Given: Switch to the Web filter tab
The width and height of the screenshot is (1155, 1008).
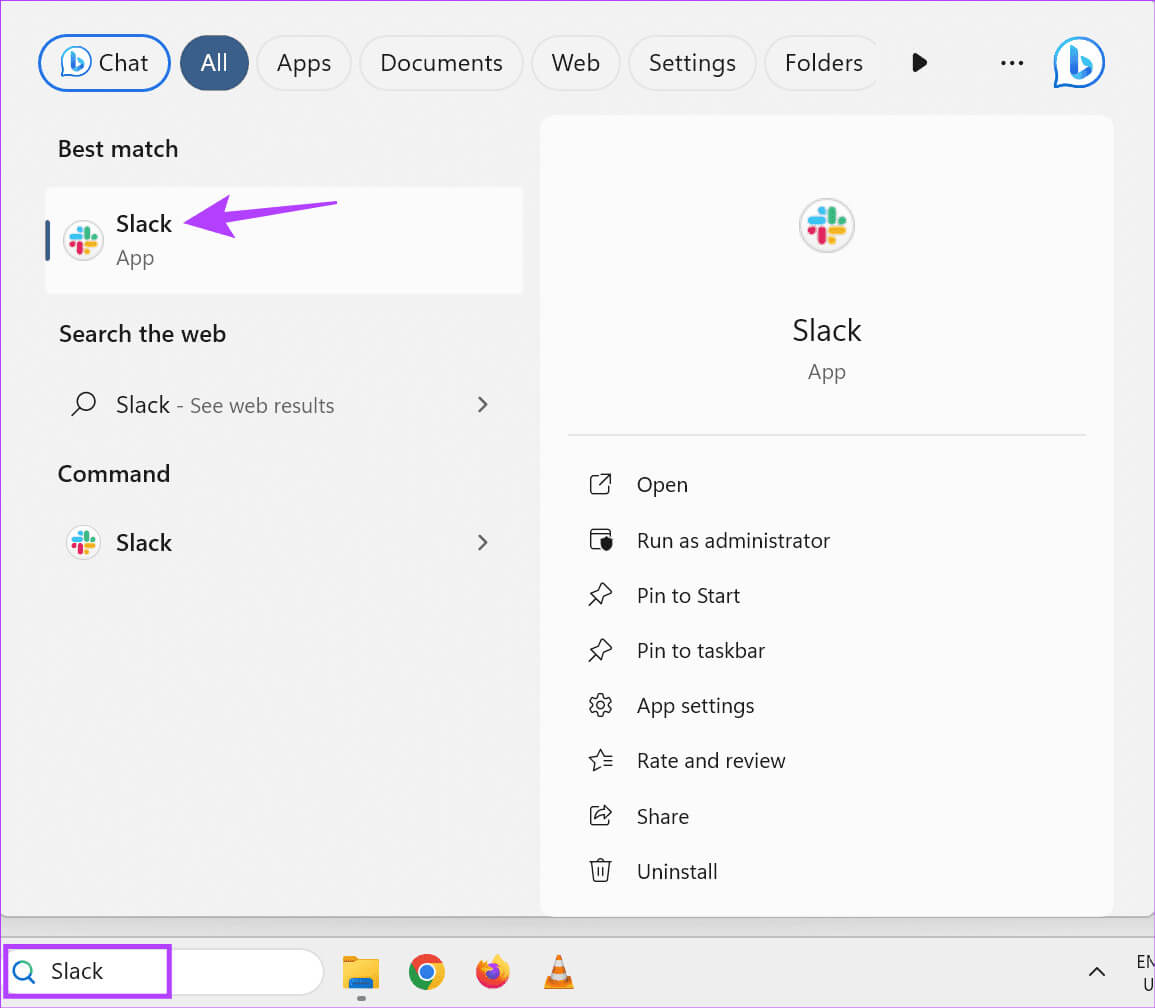Looking at the screenshot, I should click(576, 63).
